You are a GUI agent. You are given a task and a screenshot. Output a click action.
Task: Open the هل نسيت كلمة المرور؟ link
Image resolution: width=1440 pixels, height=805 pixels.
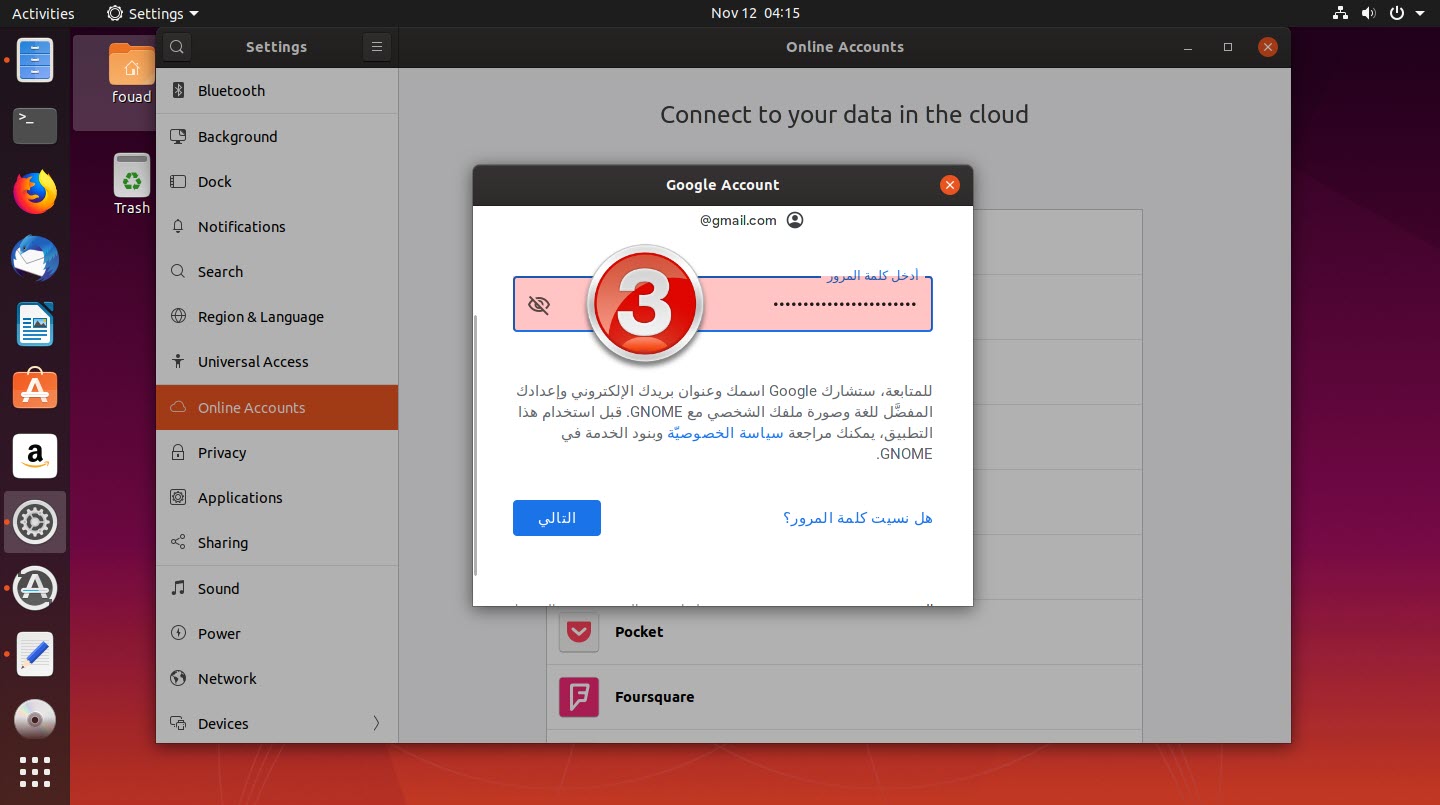[858, 518]
